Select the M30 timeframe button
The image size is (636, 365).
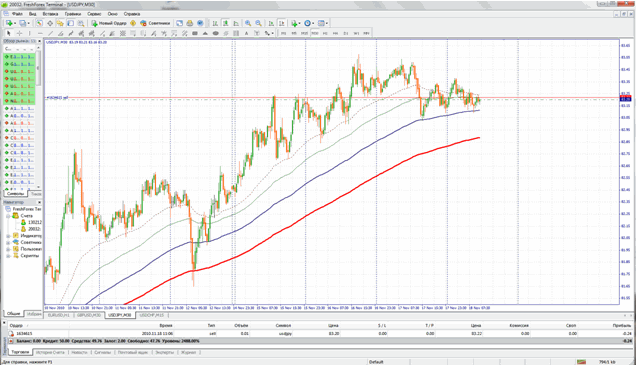click(x=315, y=33)
